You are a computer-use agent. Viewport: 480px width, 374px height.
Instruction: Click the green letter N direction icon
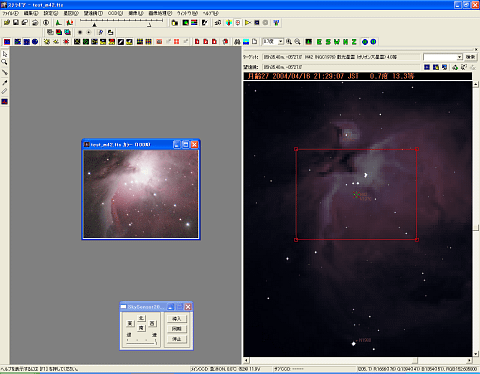pos(345,42)
